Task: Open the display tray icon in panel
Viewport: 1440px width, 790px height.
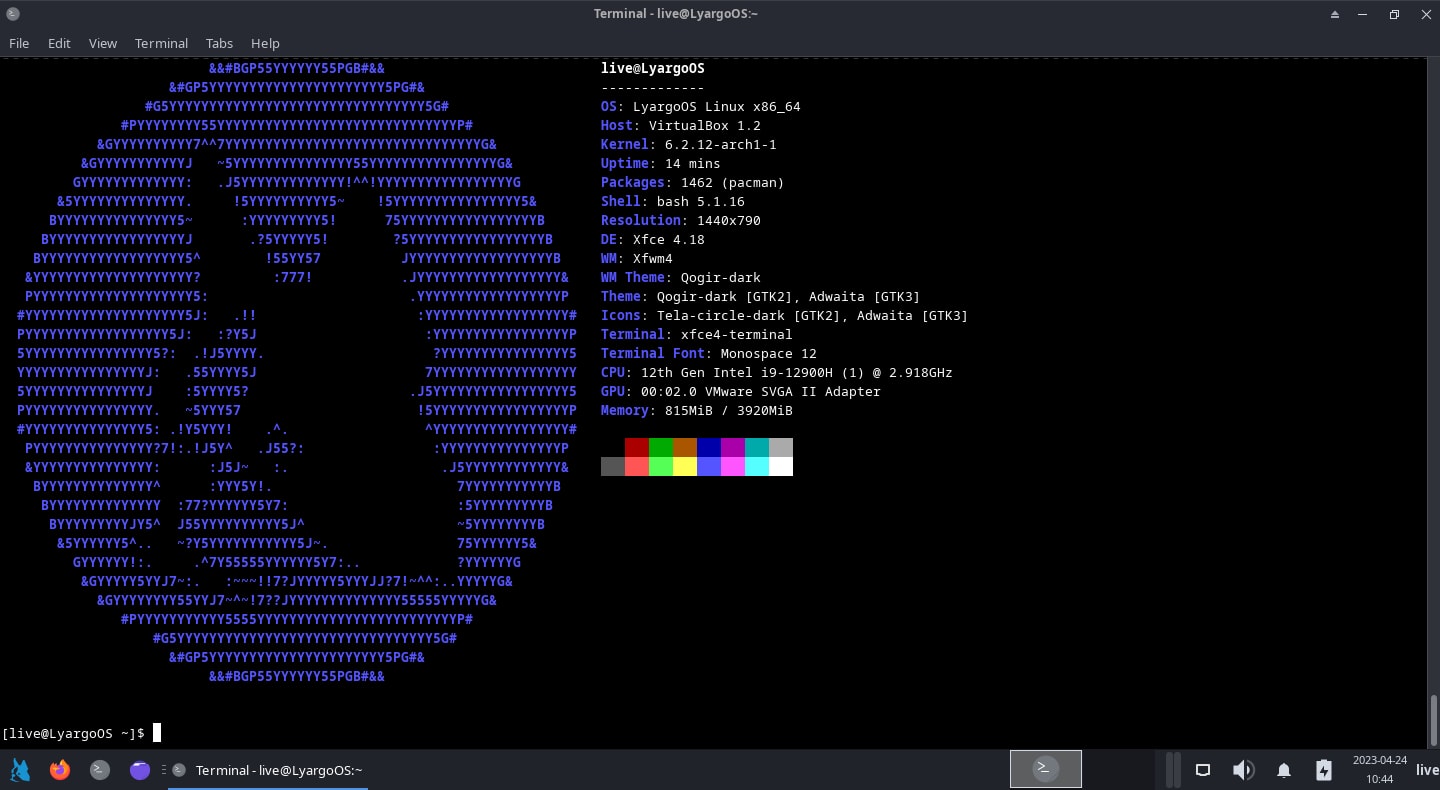Action: (x=1203, y=770)
